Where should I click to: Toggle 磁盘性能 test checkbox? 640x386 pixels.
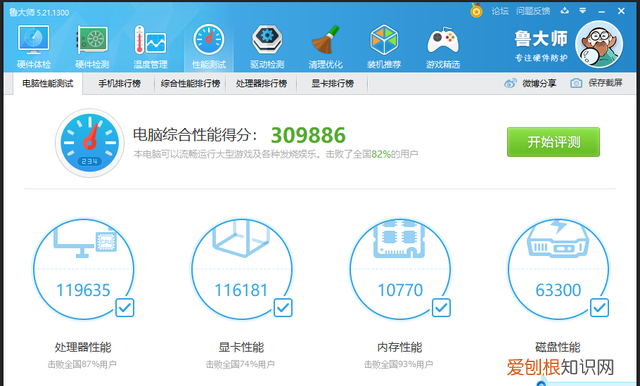click(x=599, y=308)
